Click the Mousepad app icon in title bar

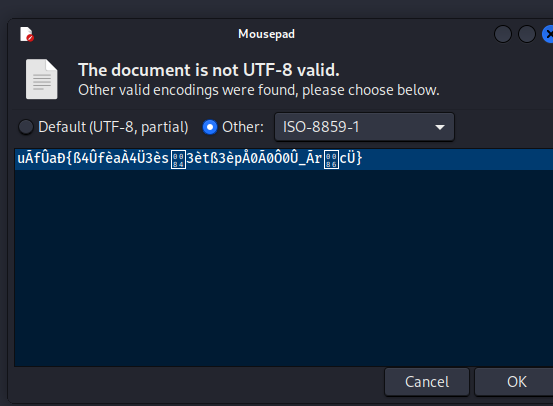[26, 34]
